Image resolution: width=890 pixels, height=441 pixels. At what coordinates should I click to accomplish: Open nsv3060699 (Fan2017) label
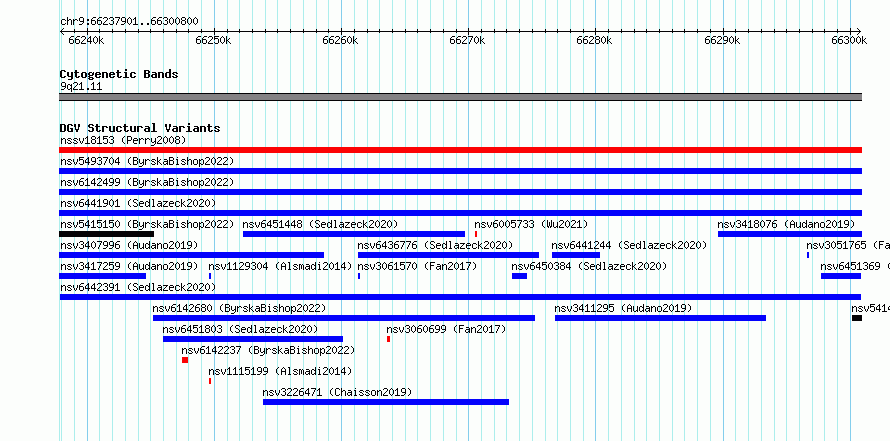point(446,329)
